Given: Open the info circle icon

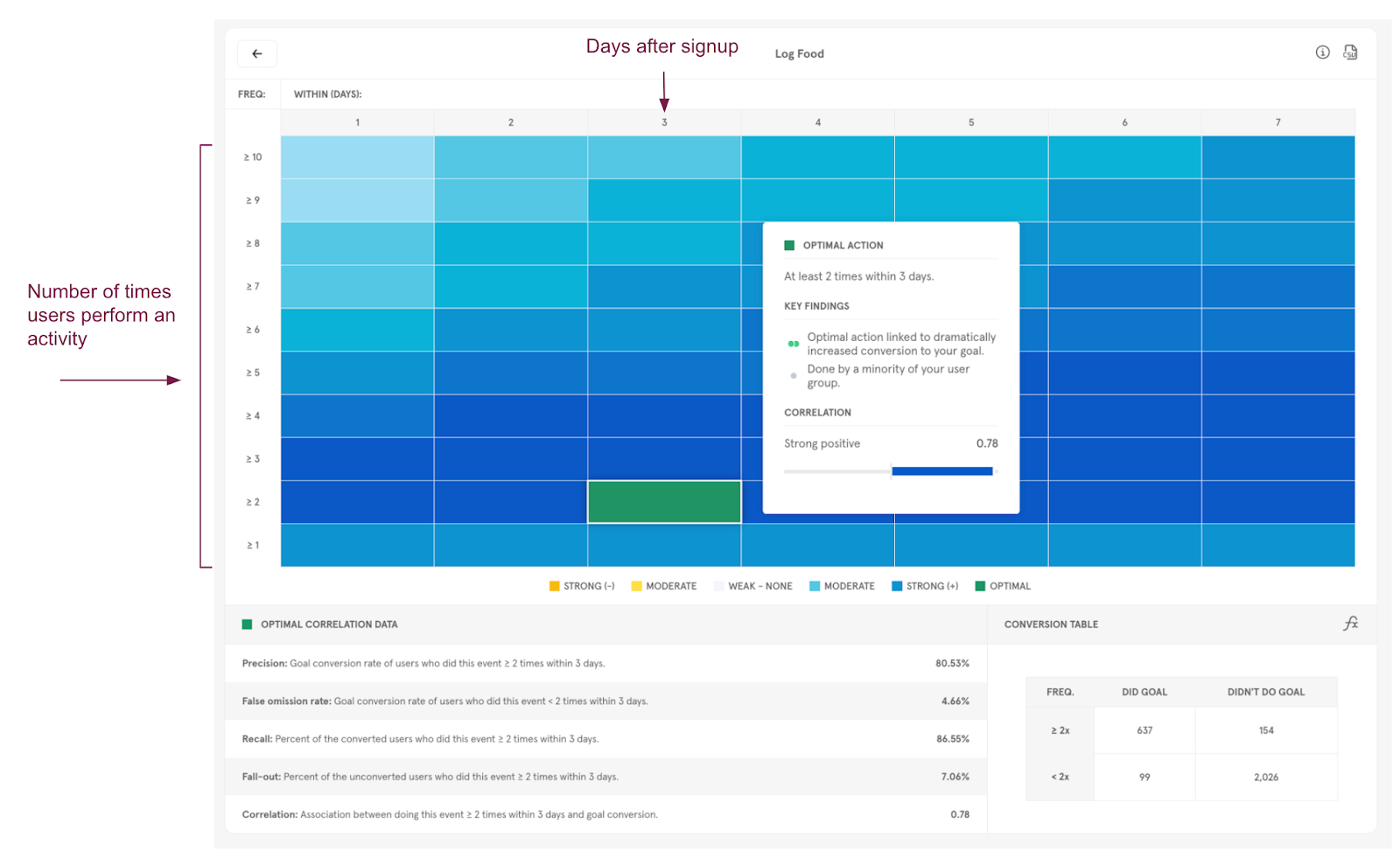Looking at the screenshot, I should [1322, 52].
